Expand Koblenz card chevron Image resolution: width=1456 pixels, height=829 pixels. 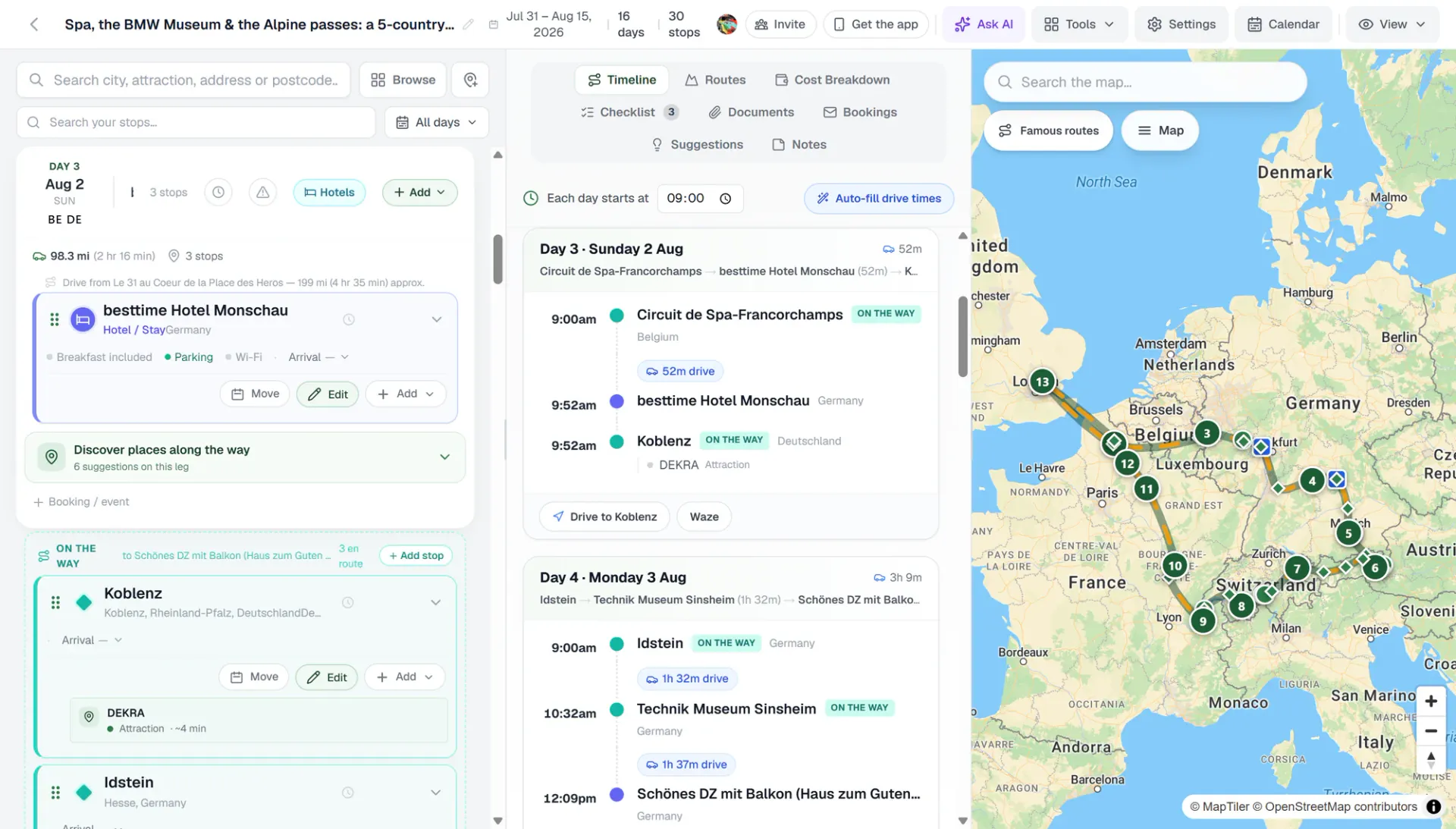click(436, 602)
